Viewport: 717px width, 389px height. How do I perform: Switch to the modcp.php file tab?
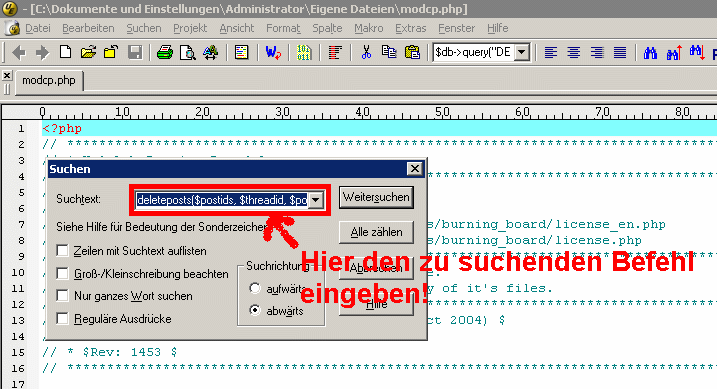[x=49, y=80]
